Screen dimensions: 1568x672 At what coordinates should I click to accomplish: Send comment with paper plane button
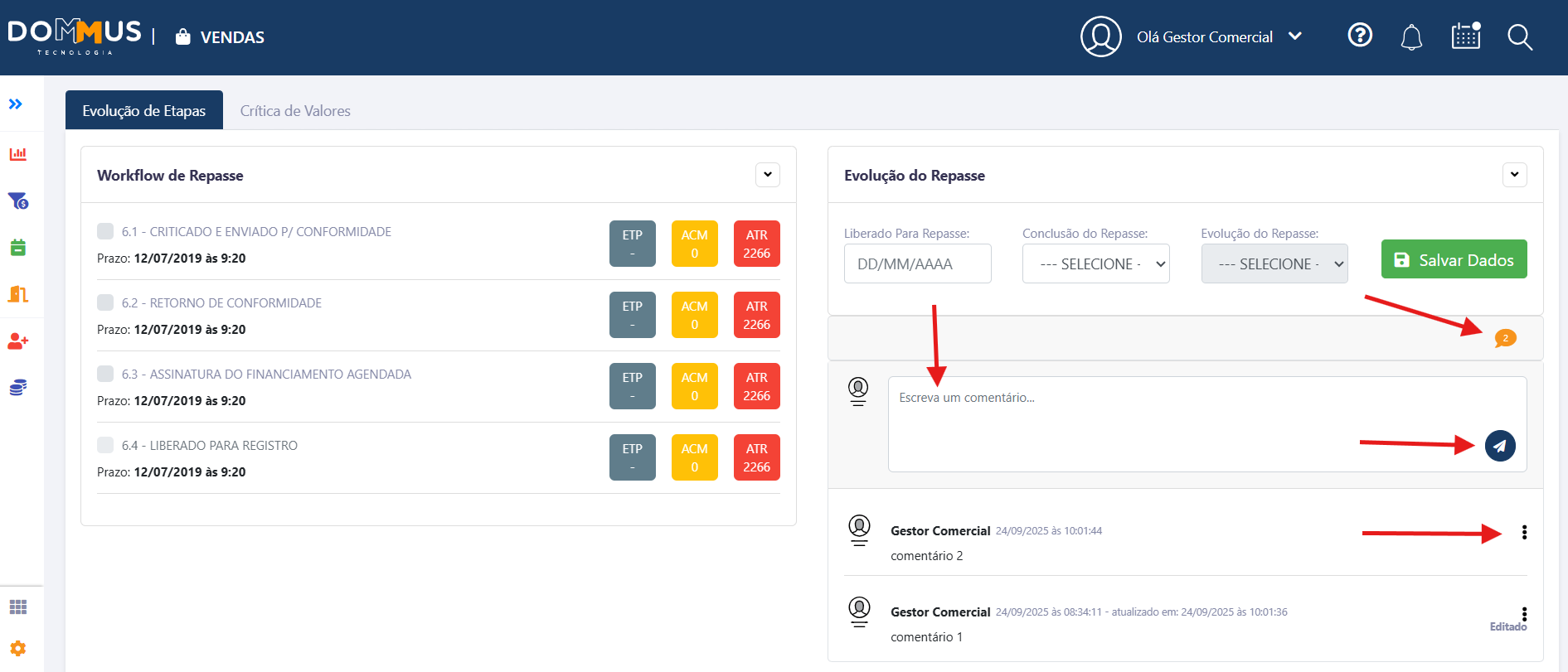coord(1499,446)
